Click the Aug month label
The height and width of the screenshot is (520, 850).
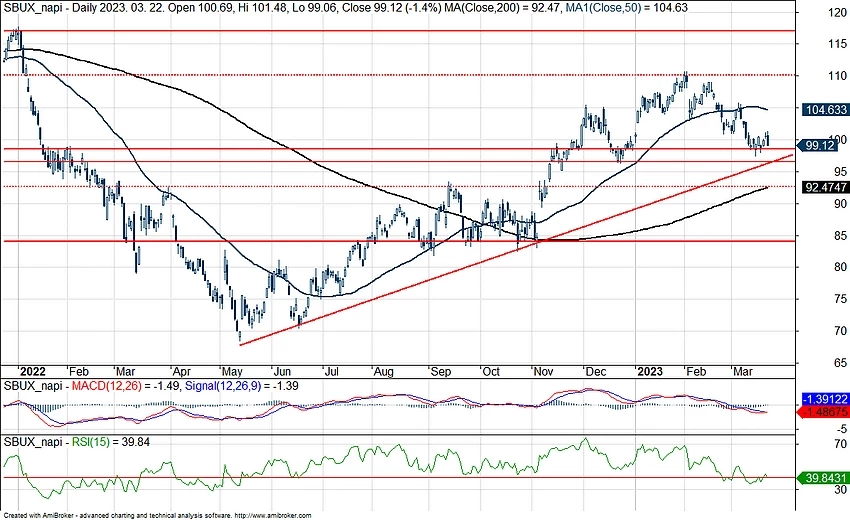(x=384, y=372)
